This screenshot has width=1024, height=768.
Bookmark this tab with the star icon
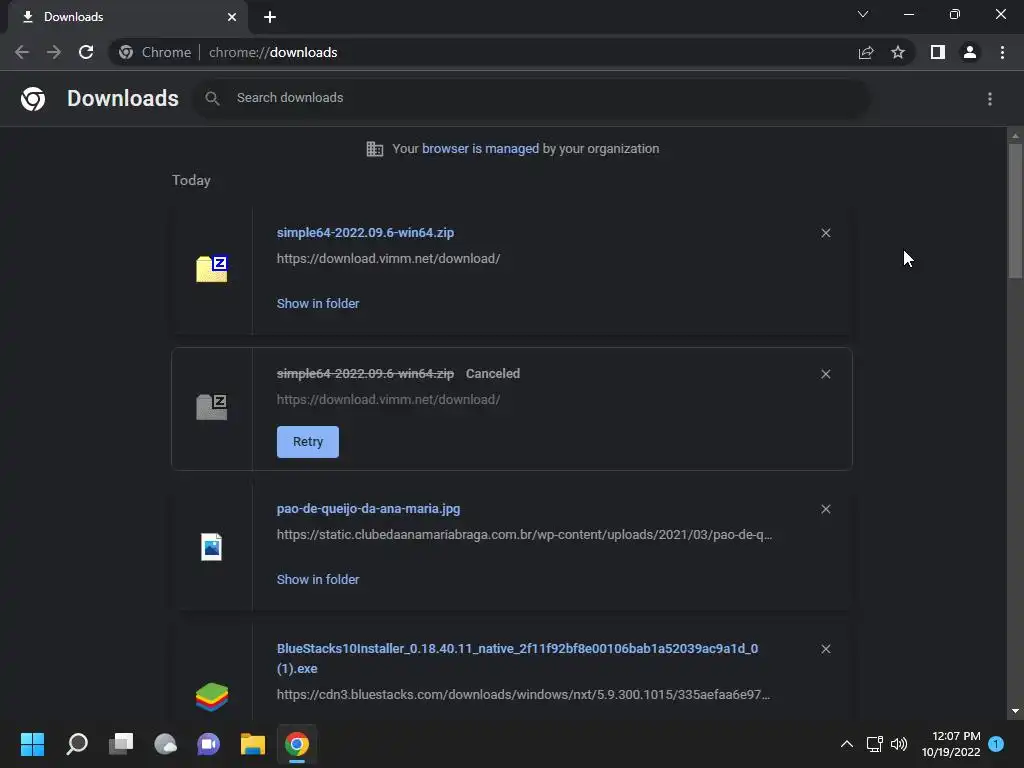(x=898, y=52)
